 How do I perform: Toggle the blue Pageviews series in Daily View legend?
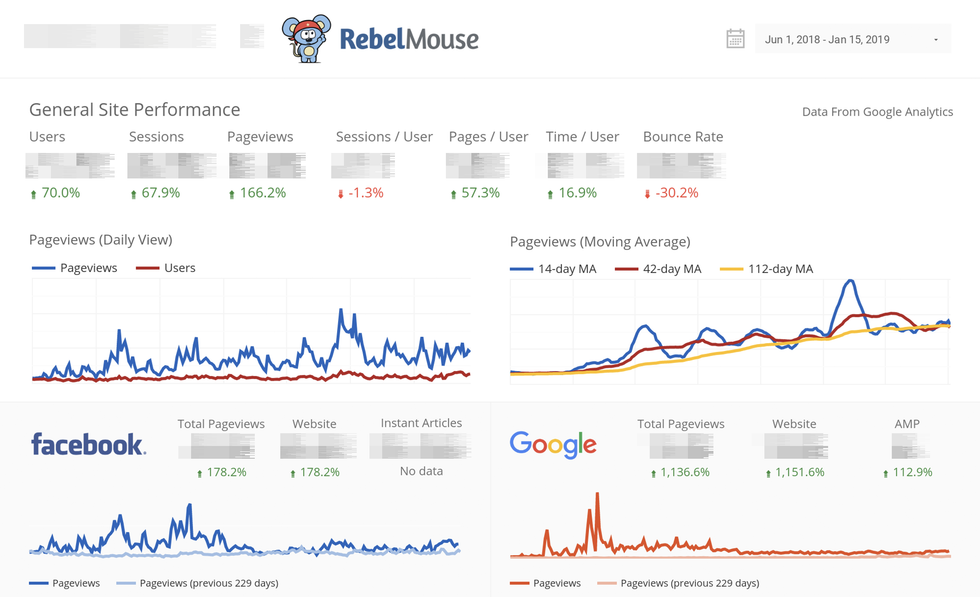click(x=75, y=268)
